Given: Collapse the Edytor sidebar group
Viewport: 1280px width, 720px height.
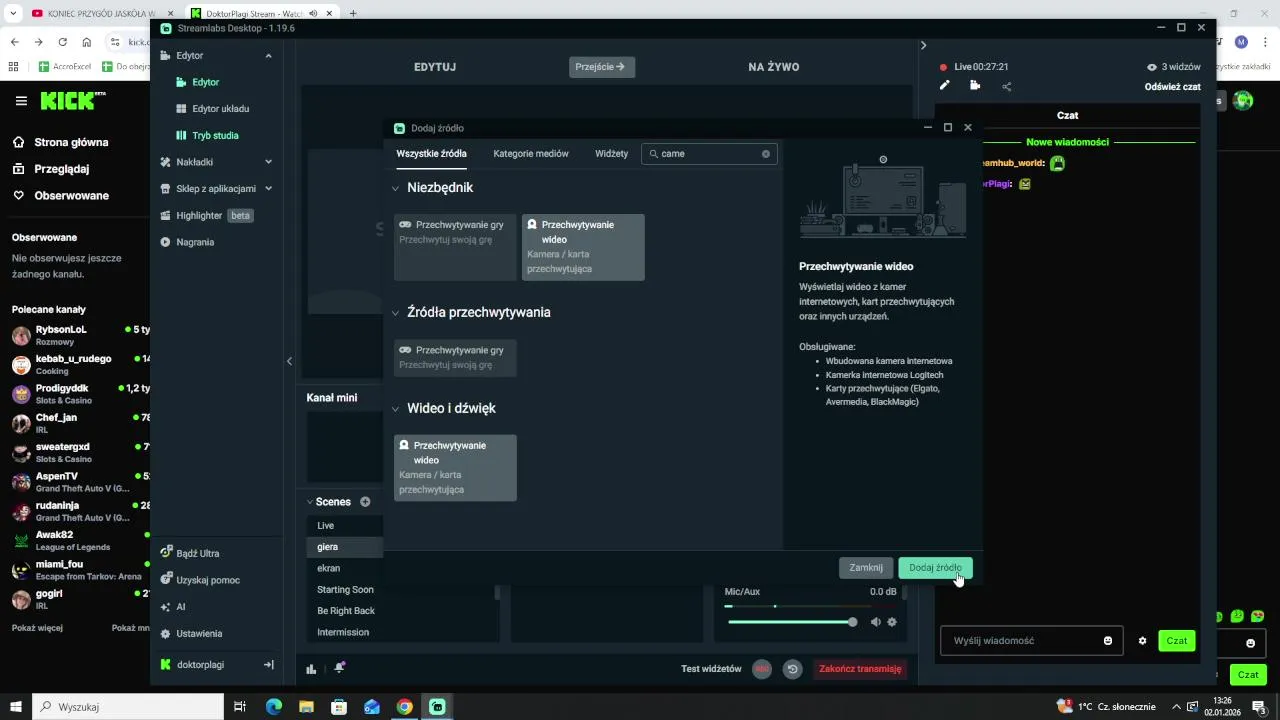Looking at the screenshot, I should pyautogui.click(x=268, y=56).
